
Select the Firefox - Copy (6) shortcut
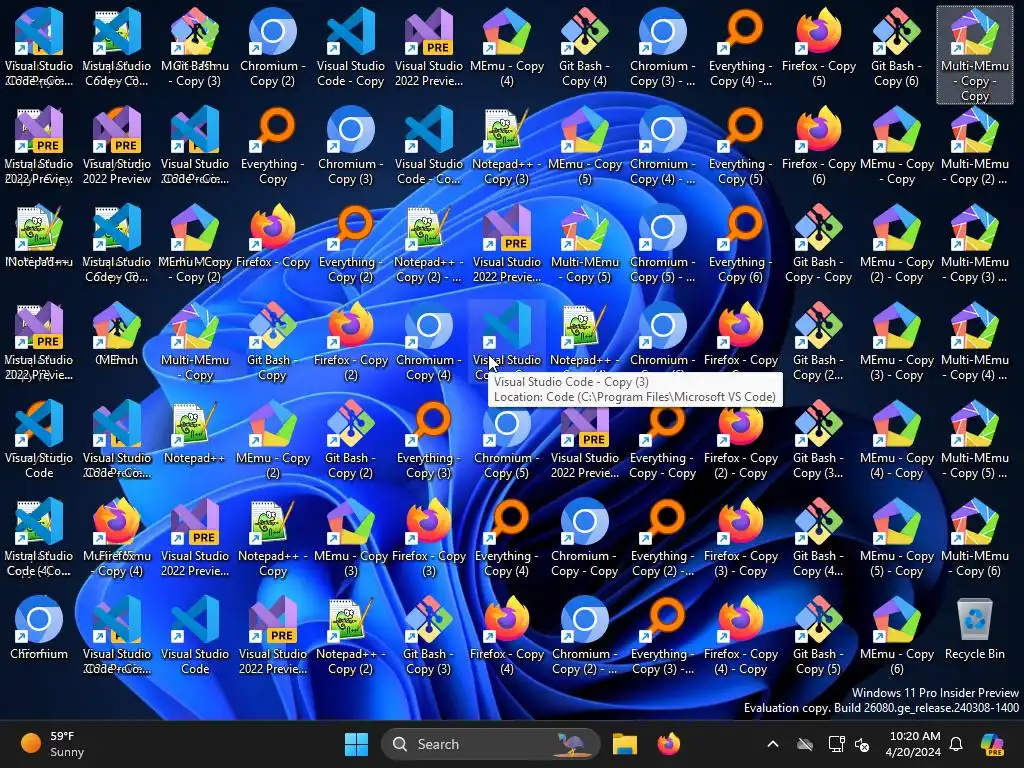[819, 147]
